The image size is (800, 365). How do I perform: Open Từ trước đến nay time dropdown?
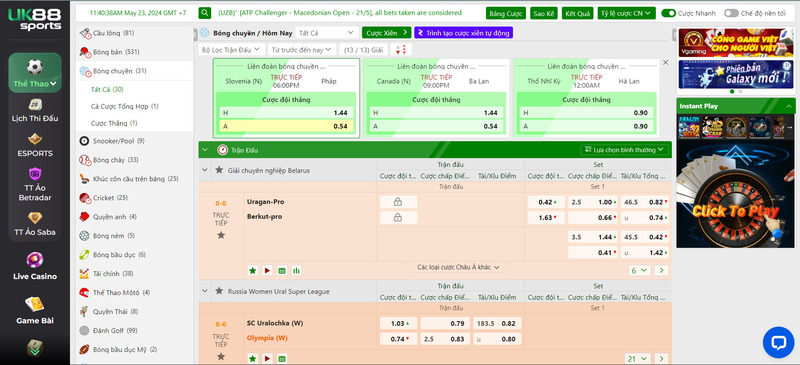click(301, 50)
